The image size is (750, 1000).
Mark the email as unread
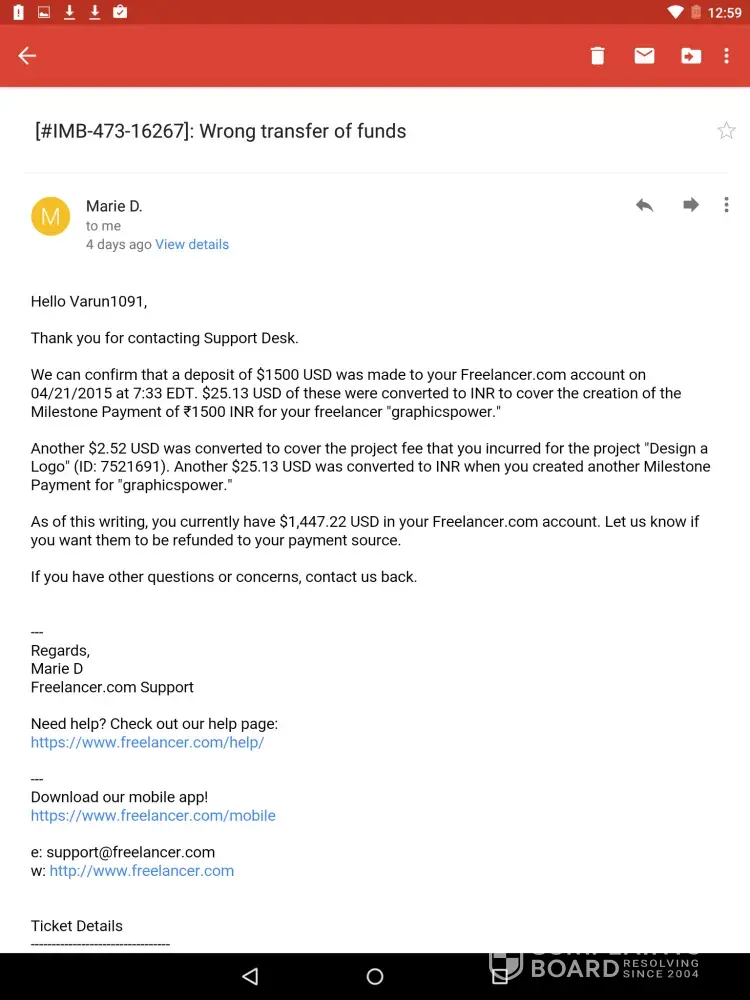[644, 56]
